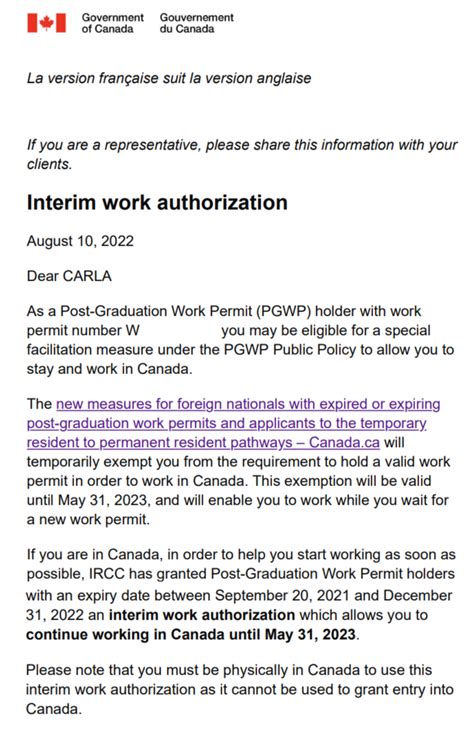Click the 'Please note that you must' paragraph
This screenshot has width=474, height=732.
(240, 689)
